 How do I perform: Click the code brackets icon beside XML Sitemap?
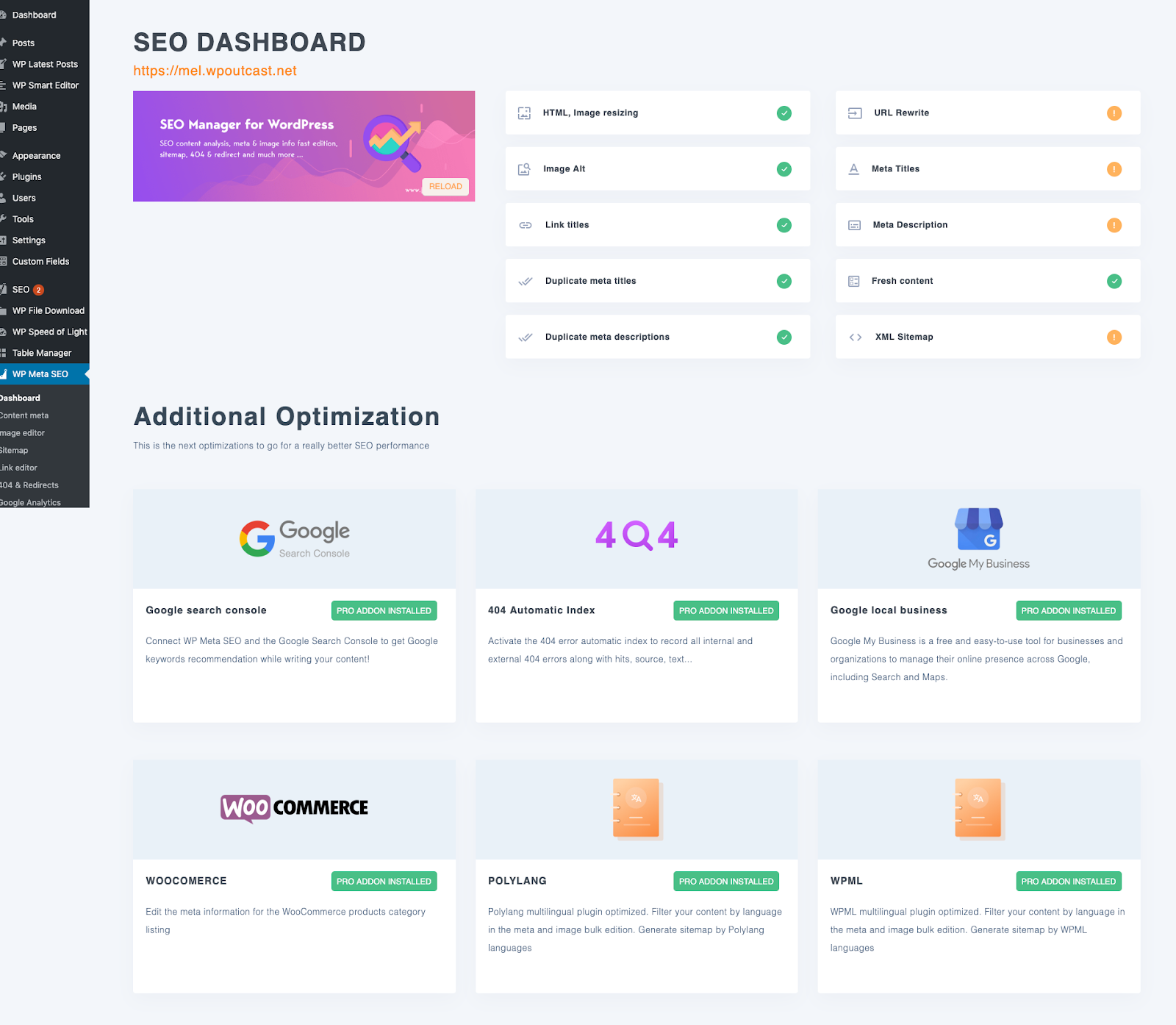pyautogui.click(x=856, y=337)
